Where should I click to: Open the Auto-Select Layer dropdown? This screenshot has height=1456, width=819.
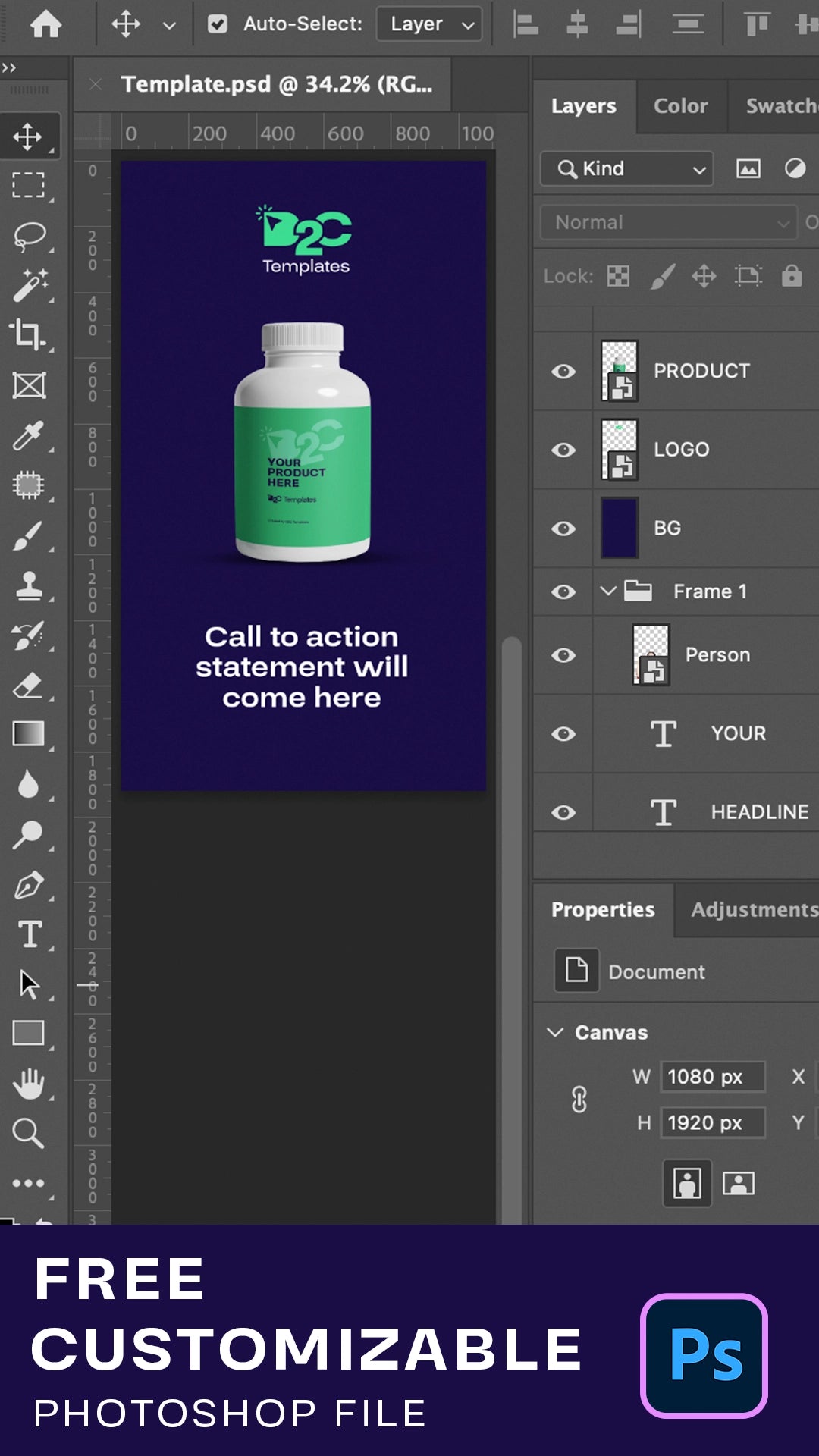(429, 24)
